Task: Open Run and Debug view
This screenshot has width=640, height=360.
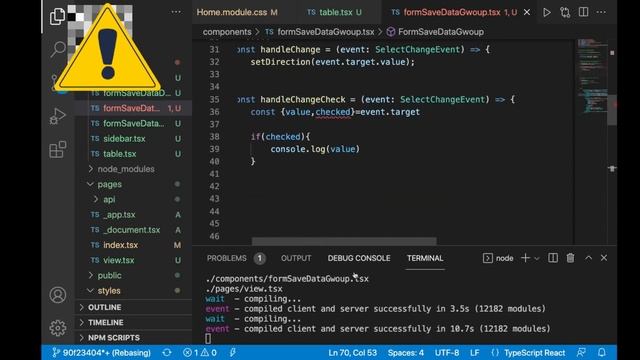Action: (x=58, y=116)
